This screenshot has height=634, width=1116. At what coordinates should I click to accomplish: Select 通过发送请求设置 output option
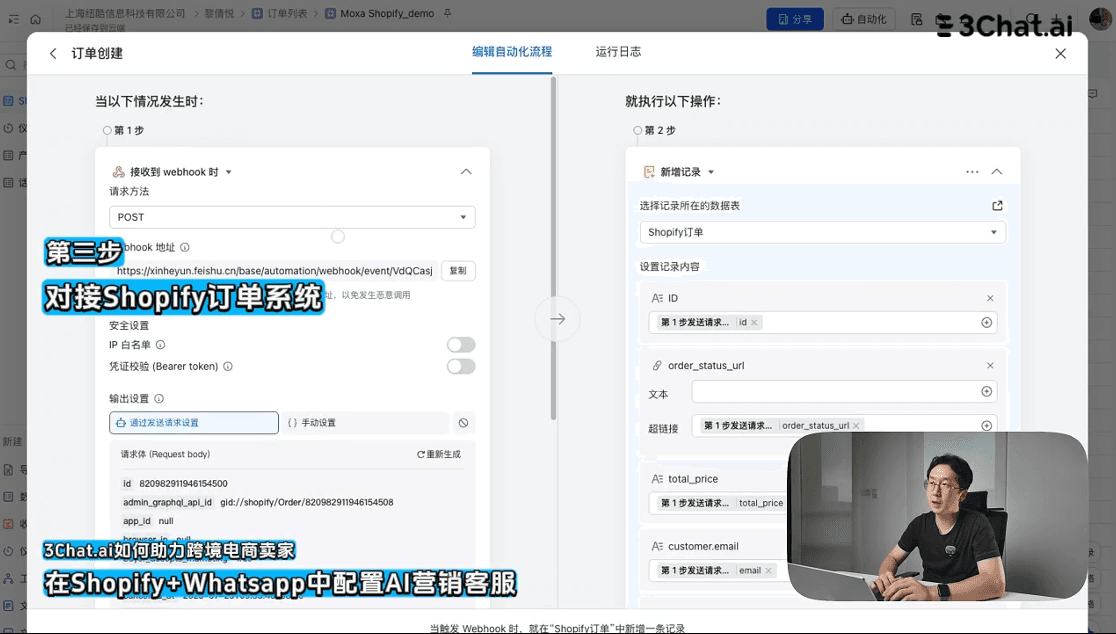pyautogui.click(x=194, y=423)
